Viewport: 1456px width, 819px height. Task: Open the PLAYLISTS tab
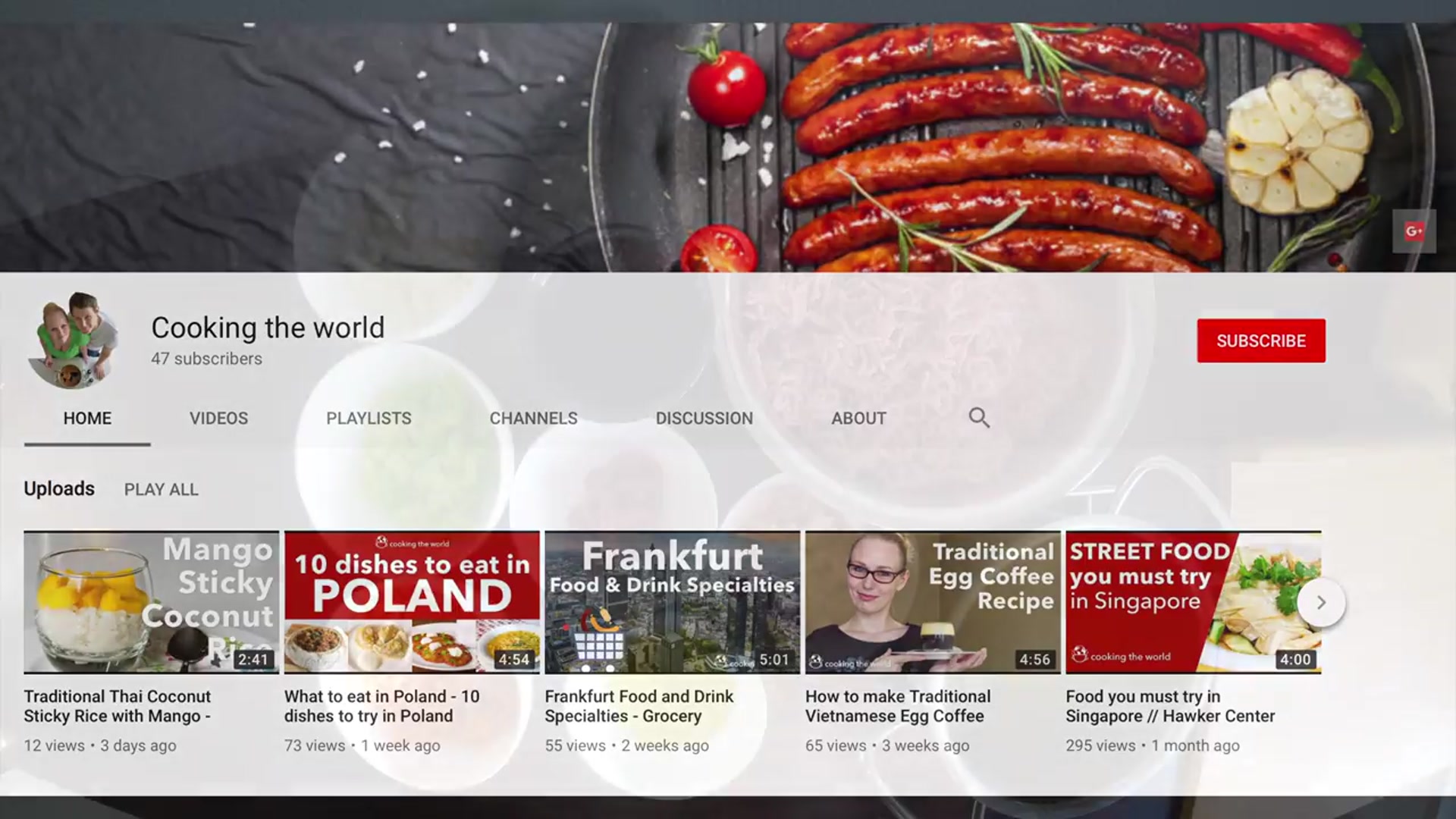369,419
